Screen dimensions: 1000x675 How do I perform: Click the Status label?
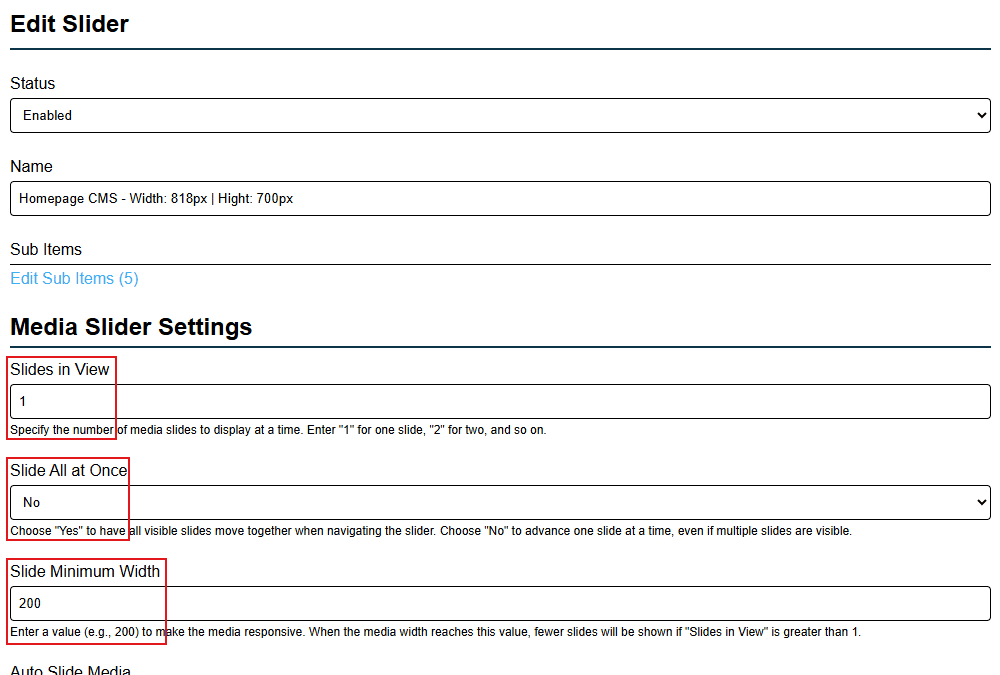pos(33,84)
